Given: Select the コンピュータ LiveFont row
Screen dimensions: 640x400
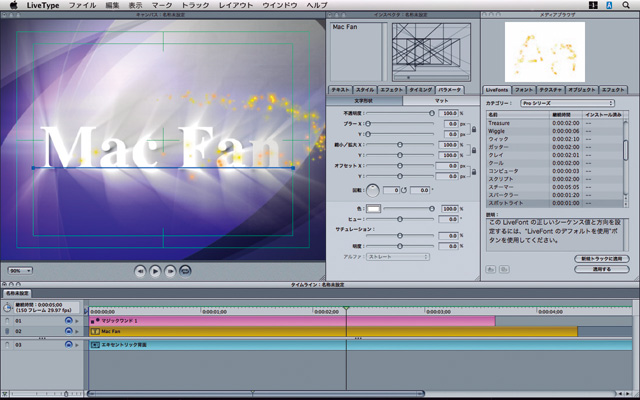Looking at the screenshot, I should [x=554, y=171].
